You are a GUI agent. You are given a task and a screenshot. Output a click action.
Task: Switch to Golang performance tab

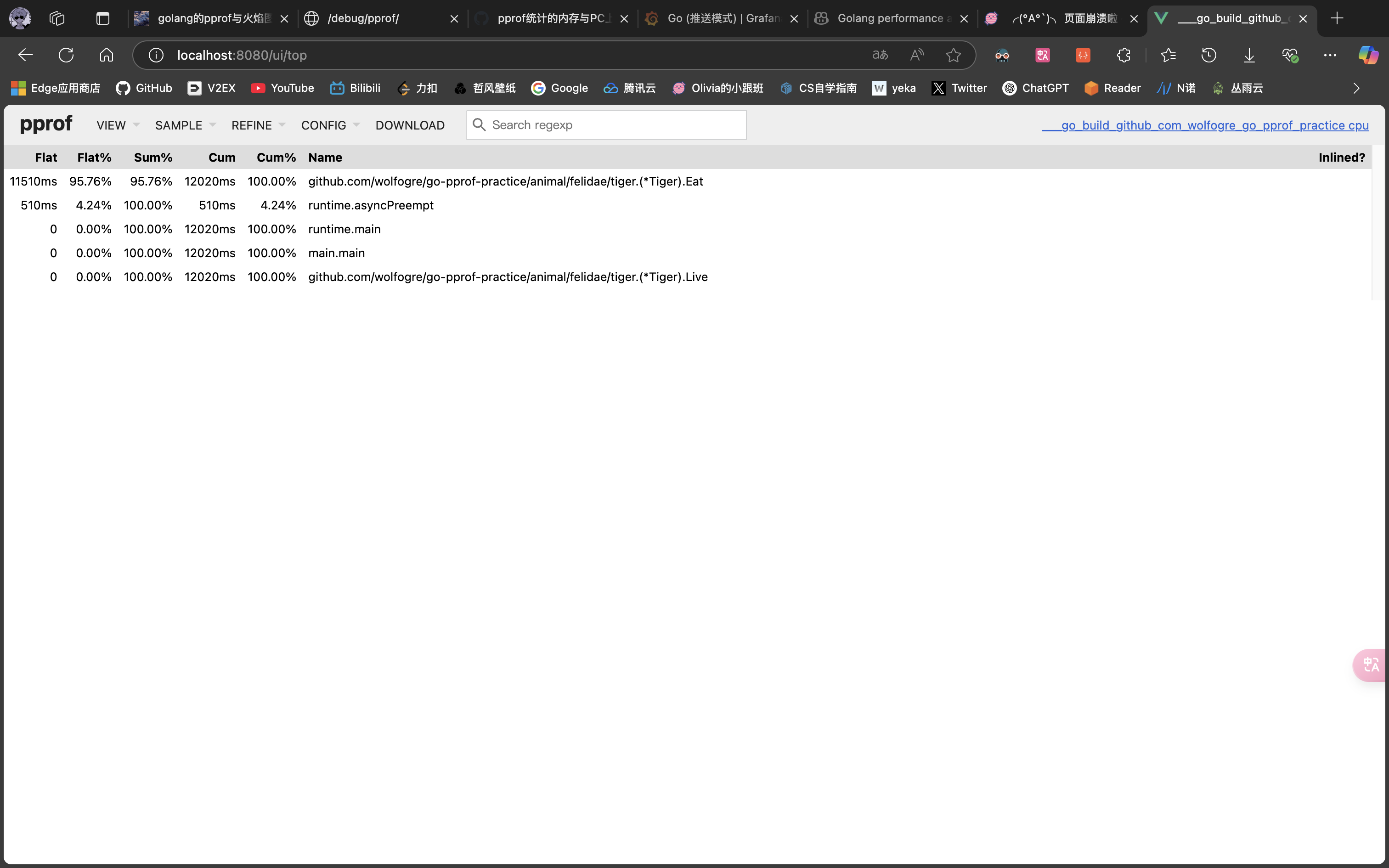pos(890,18)
